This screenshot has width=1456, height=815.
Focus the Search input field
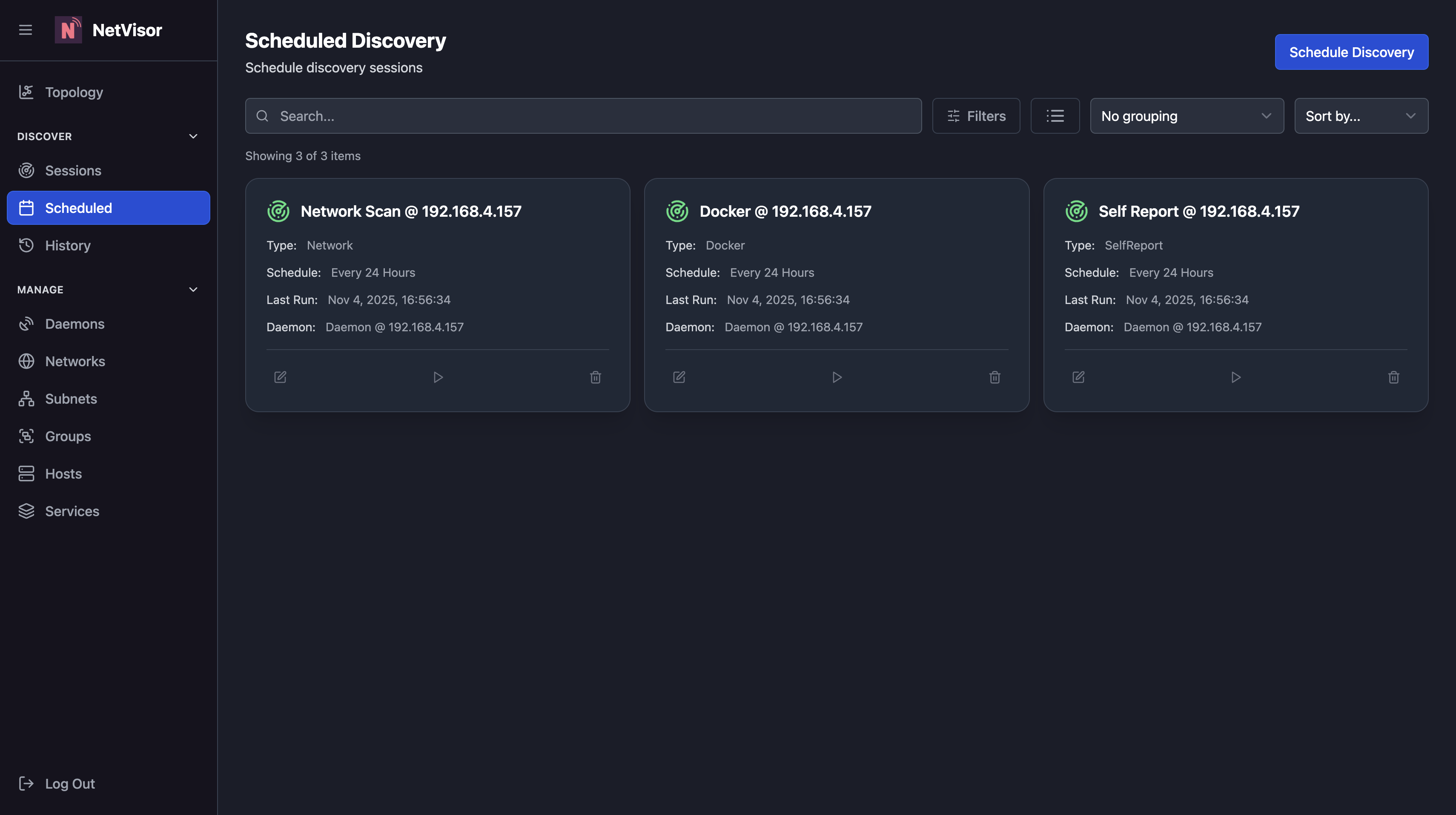pyautogui.click(x=583, y=116)
